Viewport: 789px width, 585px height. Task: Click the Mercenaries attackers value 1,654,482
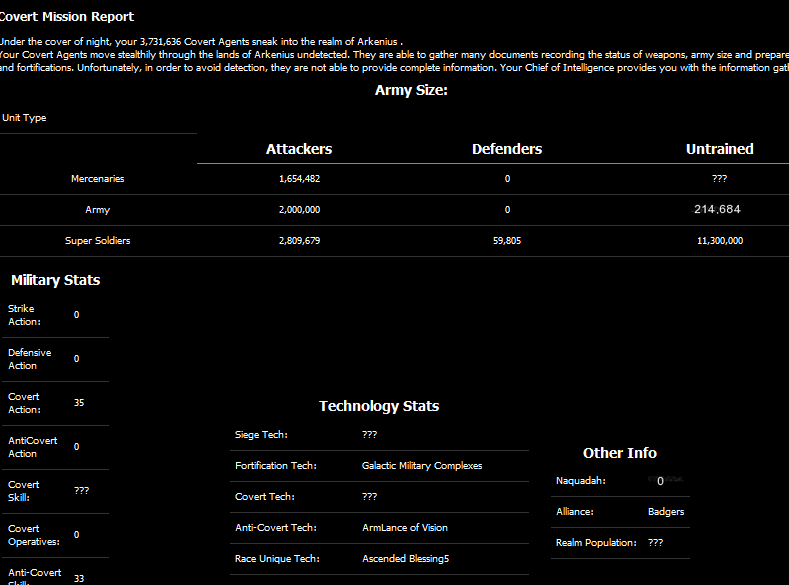[x=299, y=179]
